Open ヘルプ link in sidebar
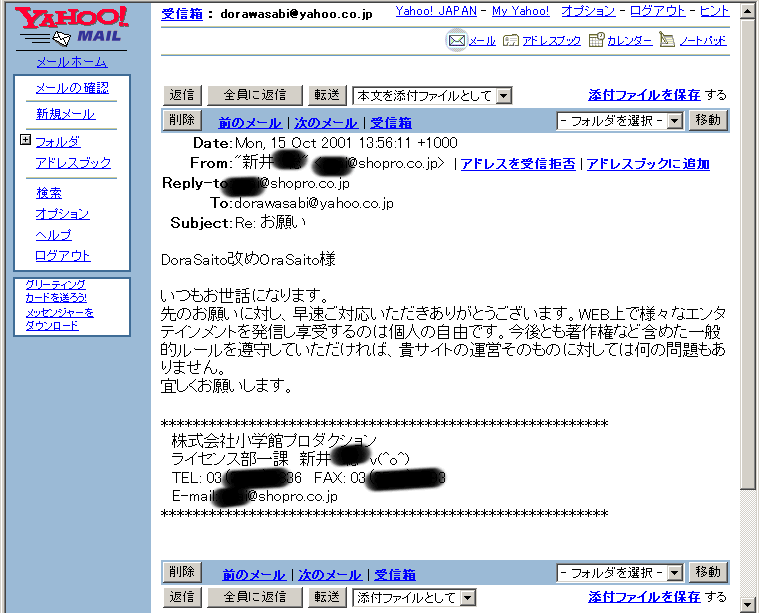 [53, 235]
